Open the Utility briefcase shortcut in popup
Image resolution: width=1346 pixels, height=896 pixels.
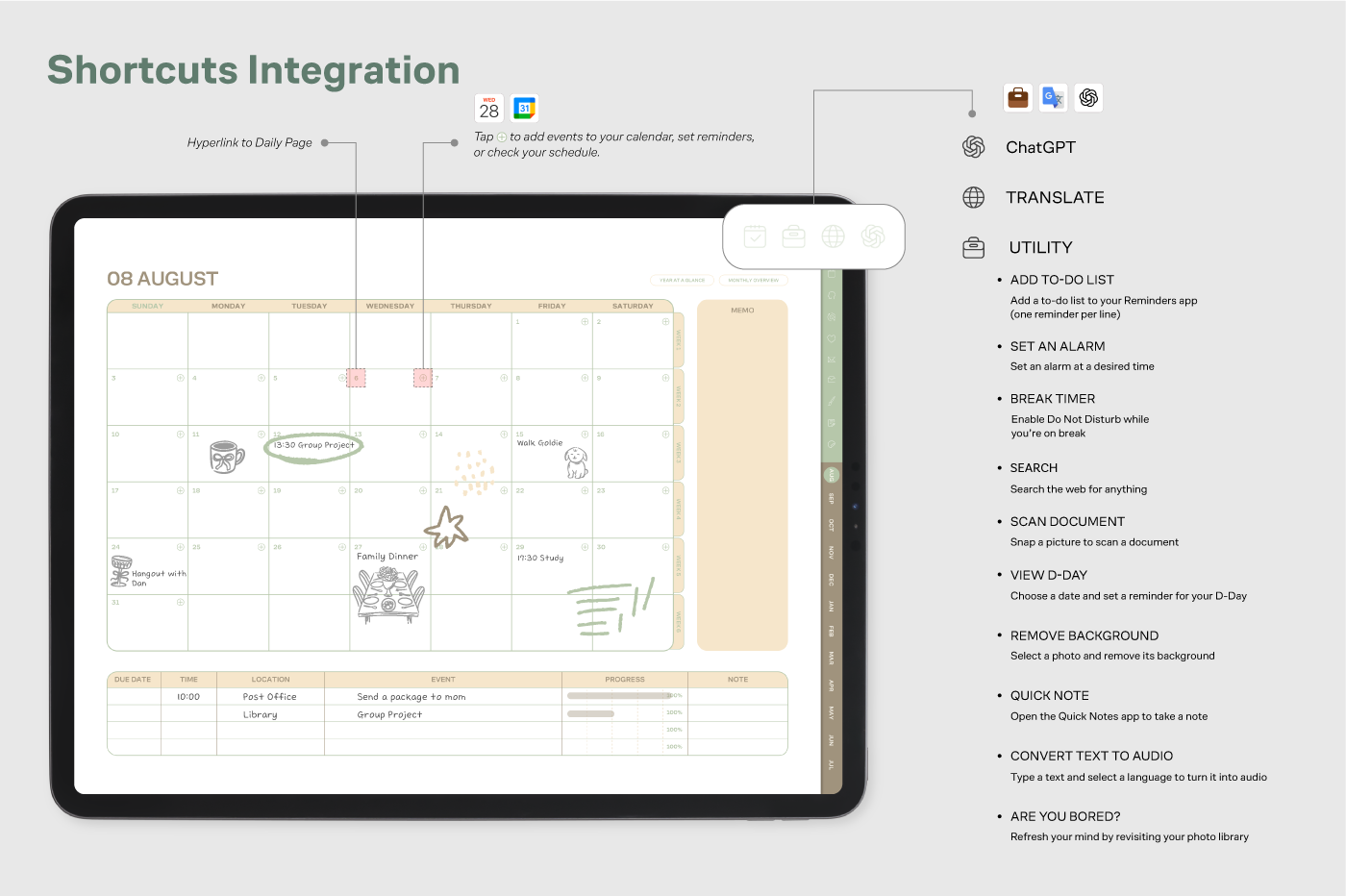coord(793,236)
